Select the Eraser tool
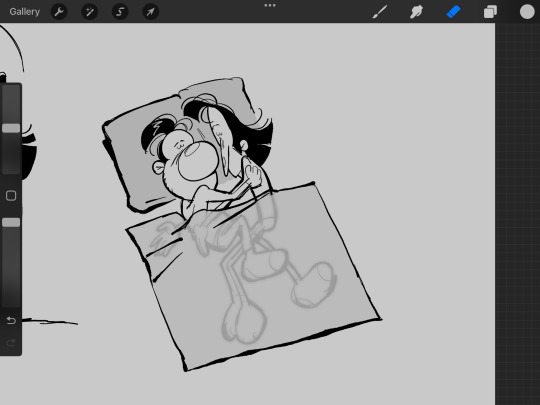Screen dimensions: 540x405 [453, 12]
